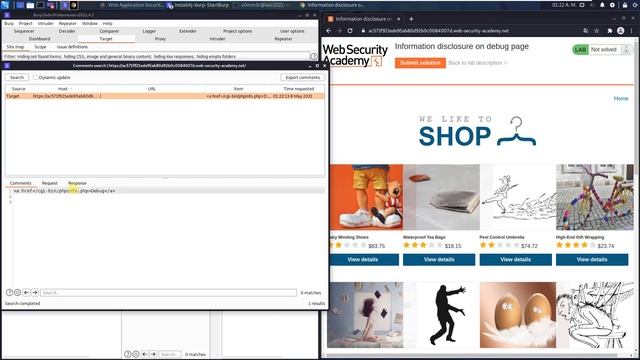Click the Burp Suite taskbar launcher icon
The width and height of the screenshot is (640, 360).
(x=64, y=5)
